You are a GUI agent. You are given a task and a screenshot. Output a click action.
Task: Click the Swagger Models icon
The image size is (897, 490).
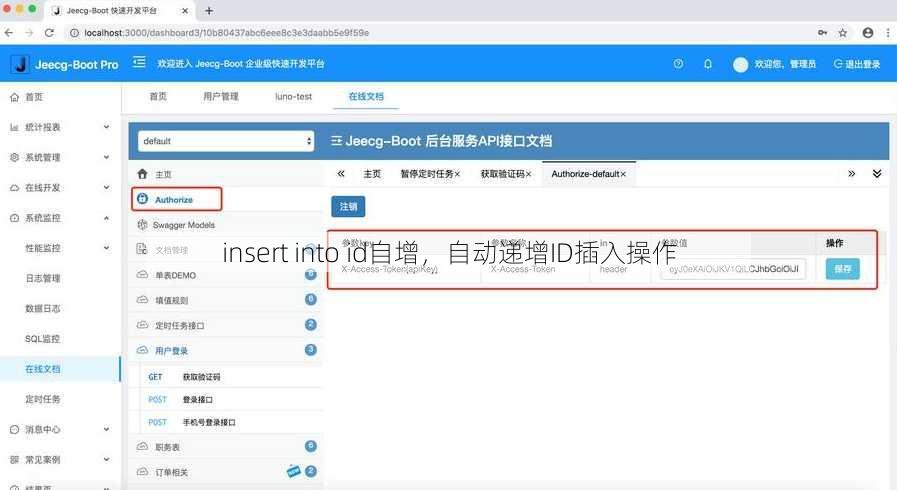click(142, 225)
